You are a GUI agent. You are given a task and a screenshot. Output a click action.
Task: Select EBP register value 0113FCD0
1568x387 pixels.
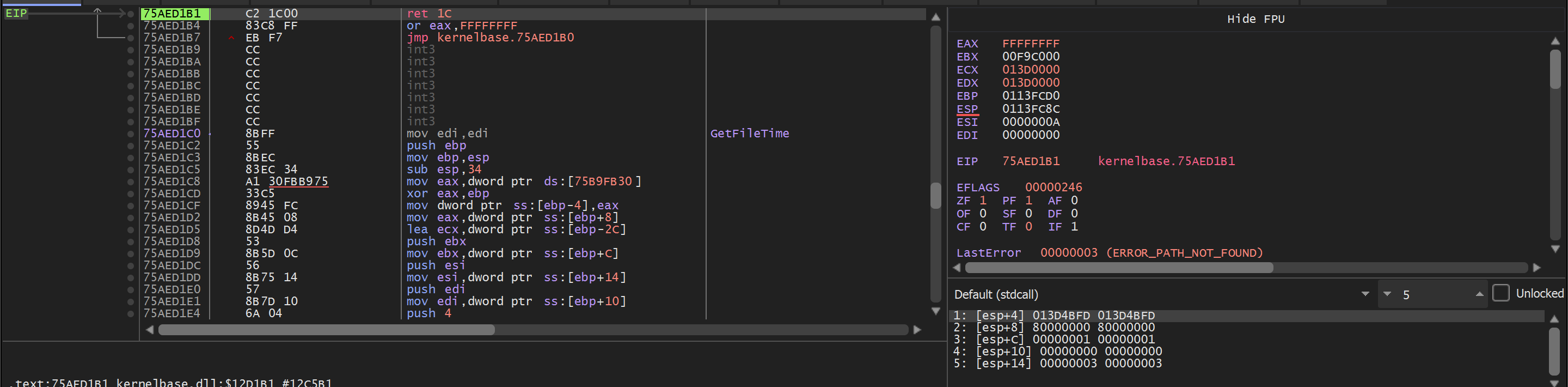click(1031, 96)
